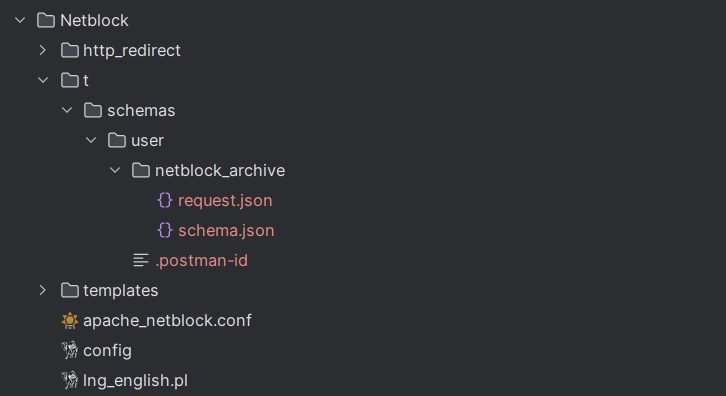Collapse the netblock_archive folder
The image size is (726, 396).
[x=115, y=170]
